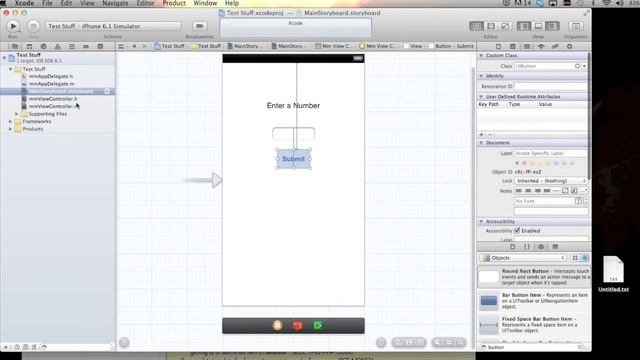
Task: Click the View Controller yellow dock icon
Action: pos(278,325)
